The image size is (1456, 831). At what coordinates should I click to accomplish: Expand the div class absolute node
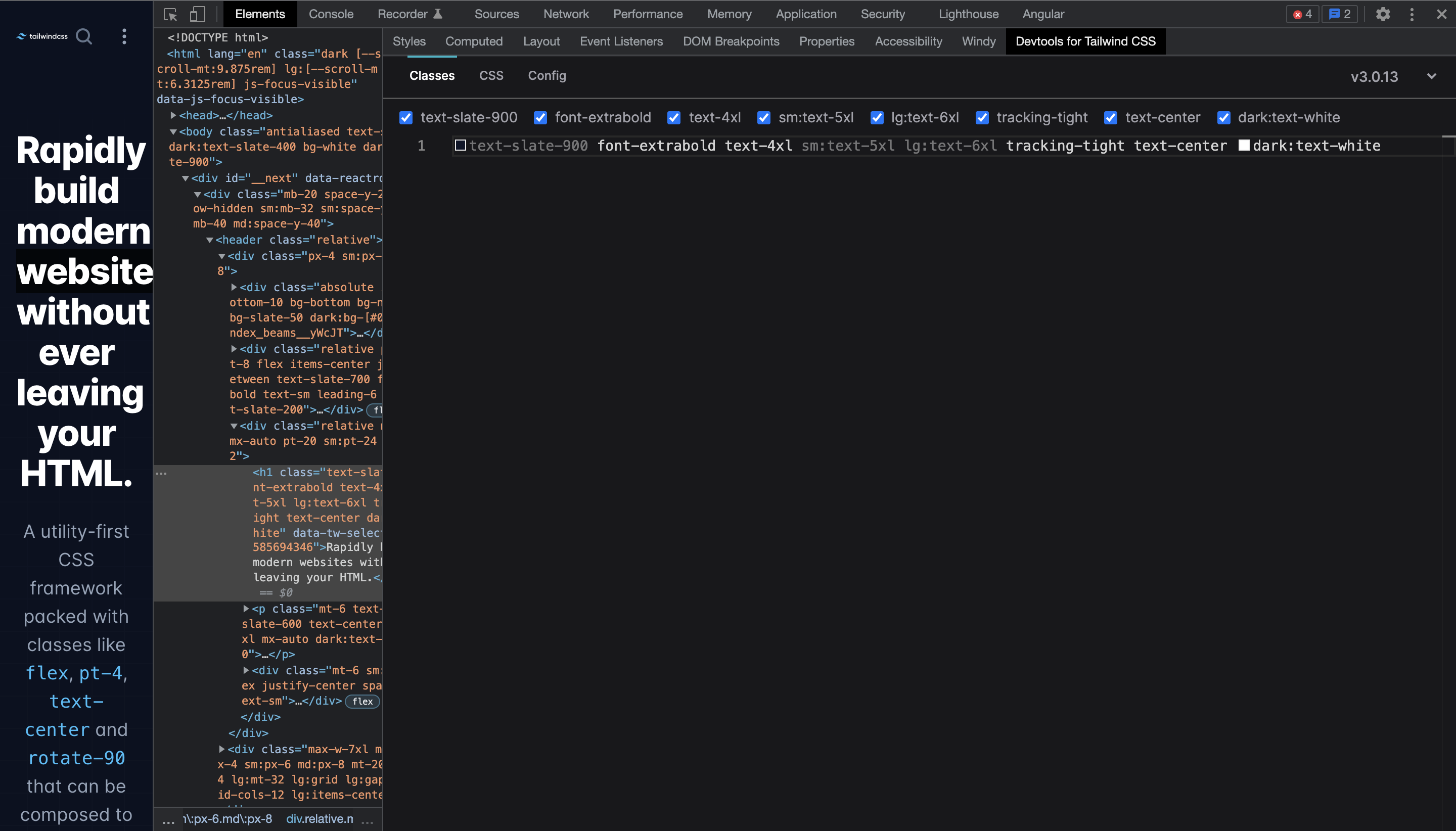click(x=234, y=287)
